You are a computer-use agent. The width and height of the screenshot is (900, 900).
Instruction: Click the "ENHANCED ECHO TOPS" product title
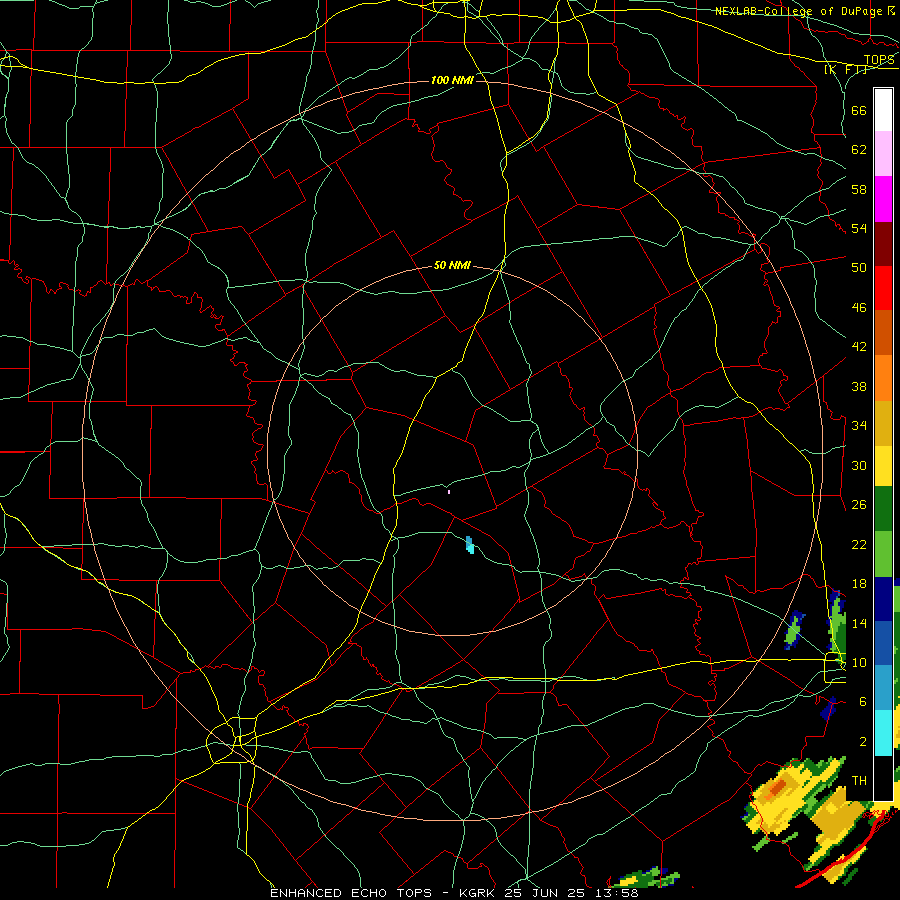pos(350,893)
